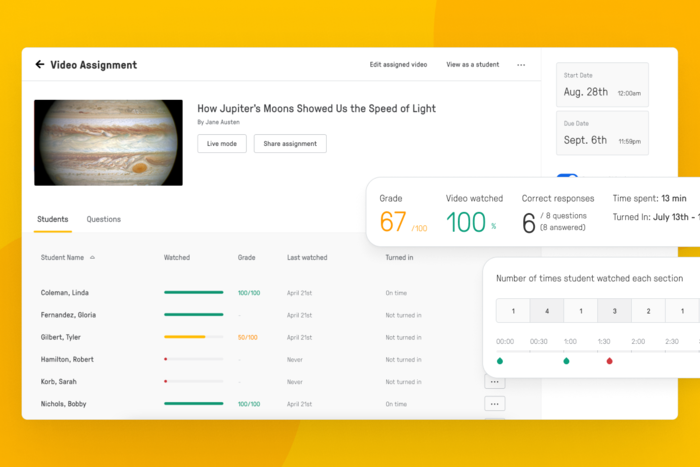Open the Start Date Aug. 28th picker
This screenshot has height=467, width=700.
click(602, 85)
